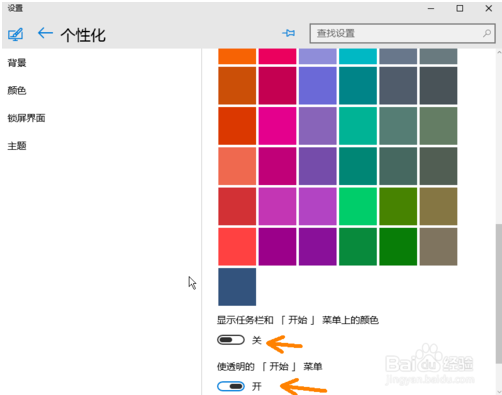This screenshot has width=502, height=395.
Task: Choose the khaki olive-brown swatch
Action: point(438,206)
